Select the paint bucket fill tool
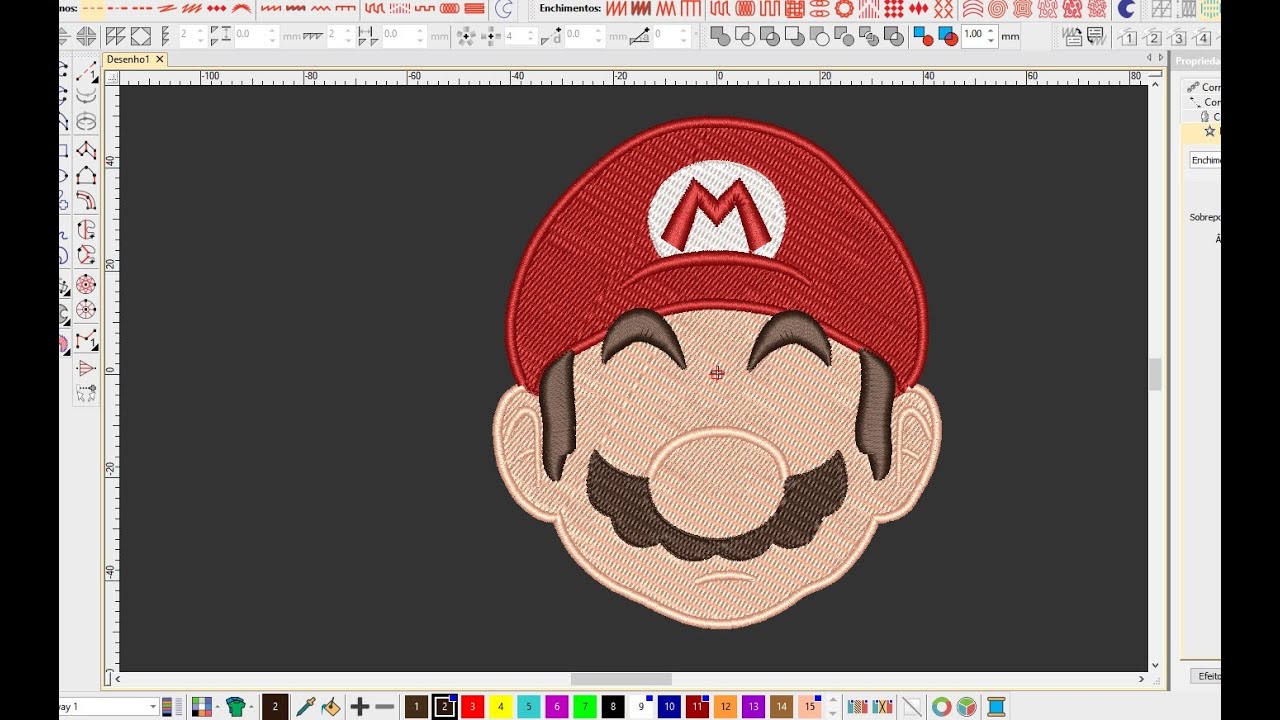This screenshot has width=1280, height=720. (331, 707)
